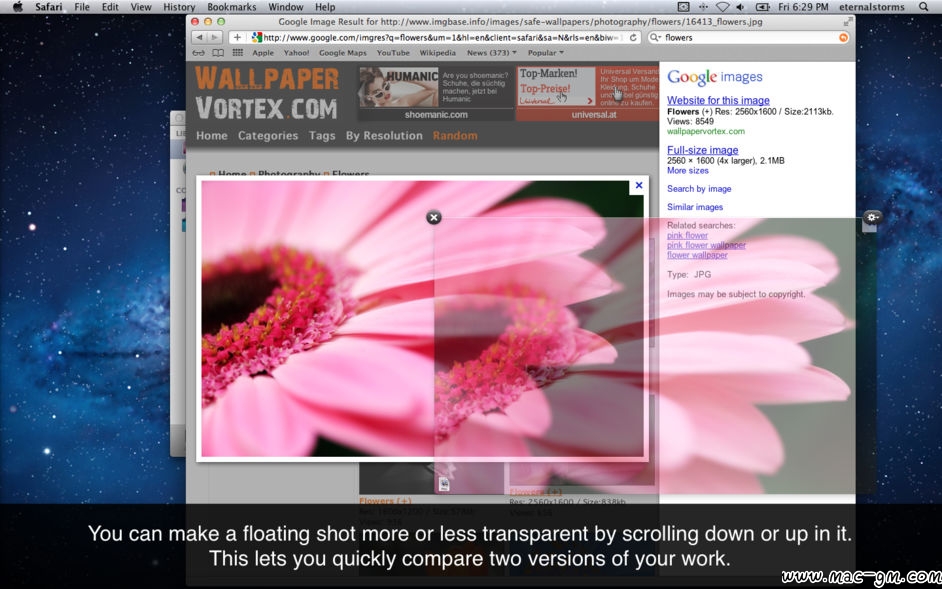
Task: Open the Random tab
Action: point(455,136)
